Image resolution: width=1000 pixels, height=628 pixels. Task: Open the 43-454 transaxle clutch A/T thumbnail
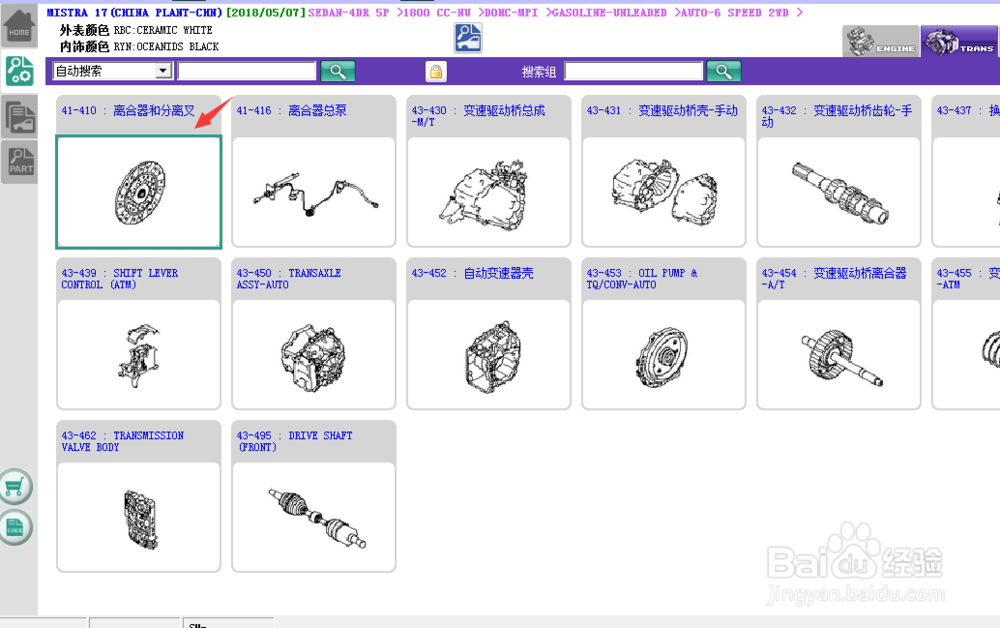[x=839, y=354]
